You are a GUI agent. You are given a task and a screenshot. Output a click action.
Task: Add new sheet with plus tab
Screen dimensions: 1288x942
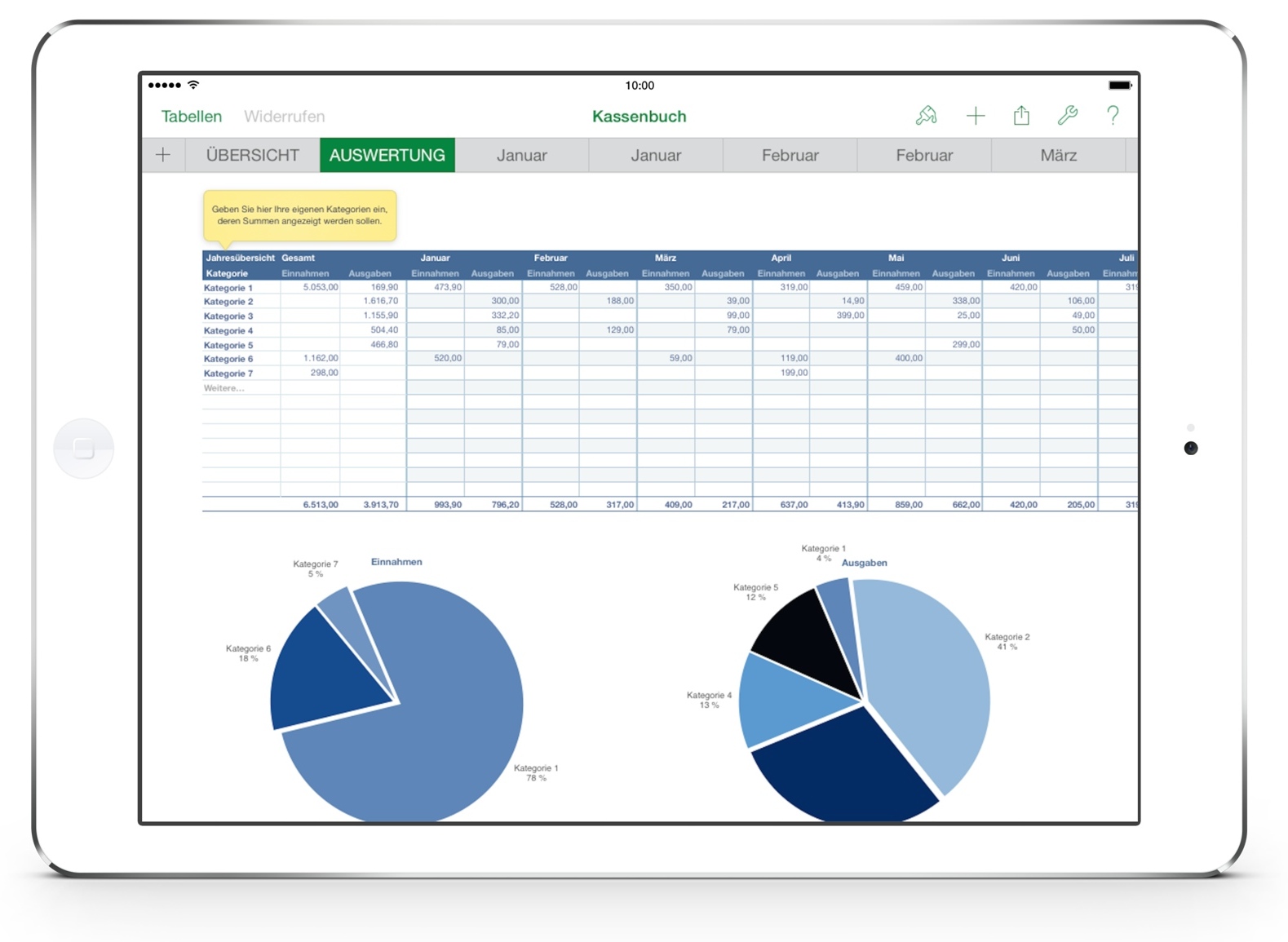163,155
